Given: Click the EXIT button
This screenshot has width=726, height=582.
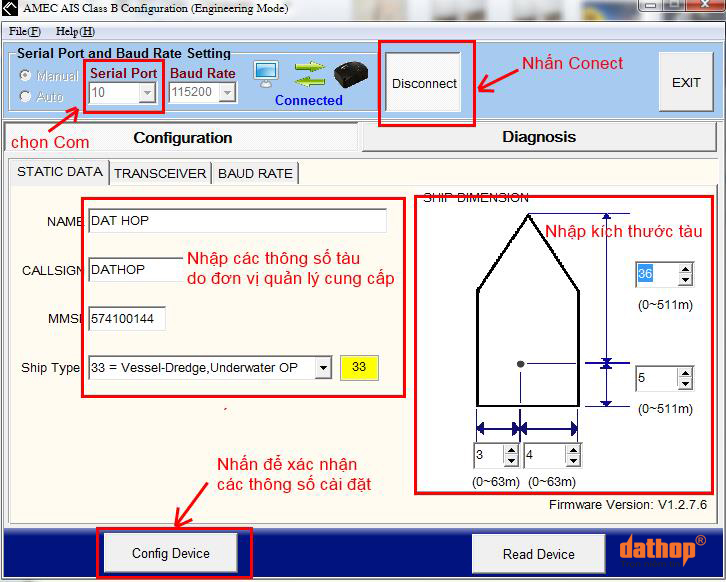Looking at the screenshot, I should 686,82.
